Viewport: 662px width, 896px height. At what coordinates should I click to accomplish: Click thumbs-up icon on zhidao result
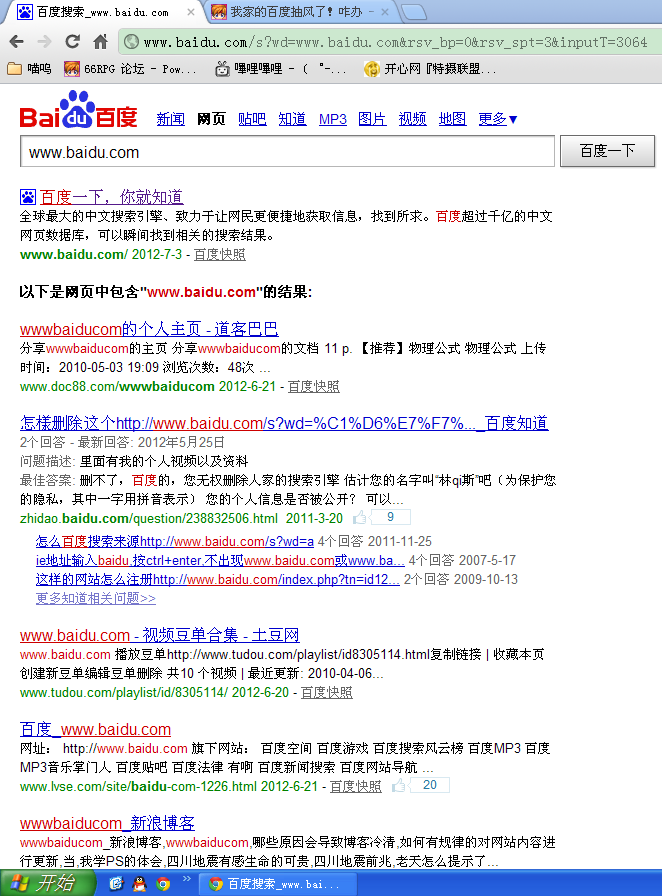[x=360, y=518]
